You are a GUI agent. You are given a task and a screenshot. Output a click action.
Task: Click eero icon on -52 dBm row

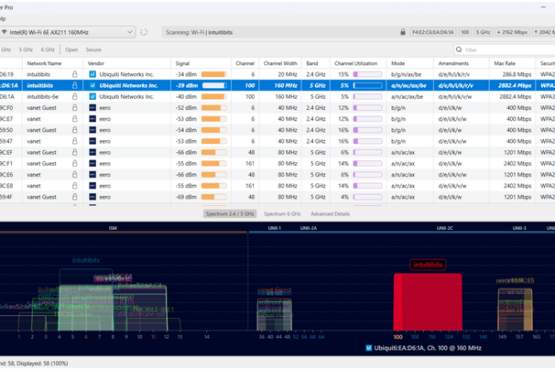click(x=92, y=108)
